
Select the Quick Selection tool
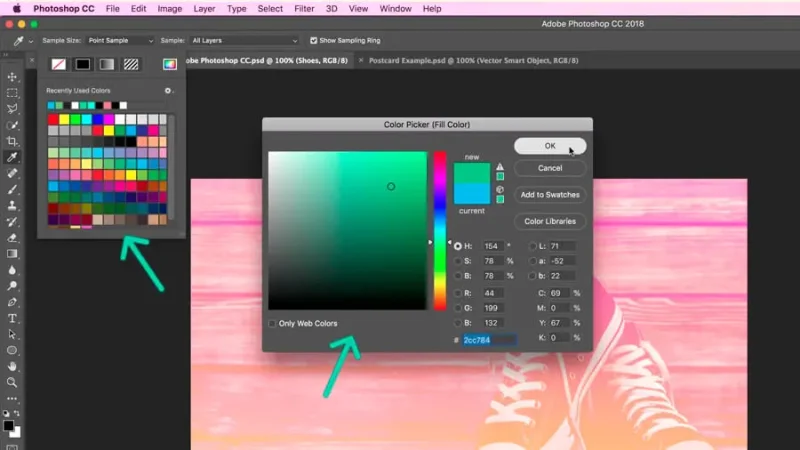(x=12, y=125)
